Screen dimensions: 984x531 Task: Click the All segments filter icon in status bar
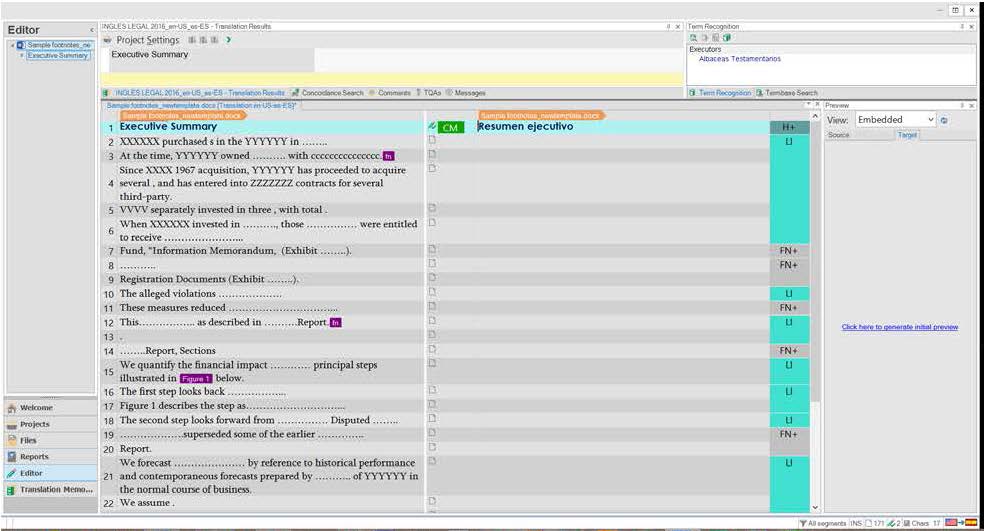(x=803, y=523)
